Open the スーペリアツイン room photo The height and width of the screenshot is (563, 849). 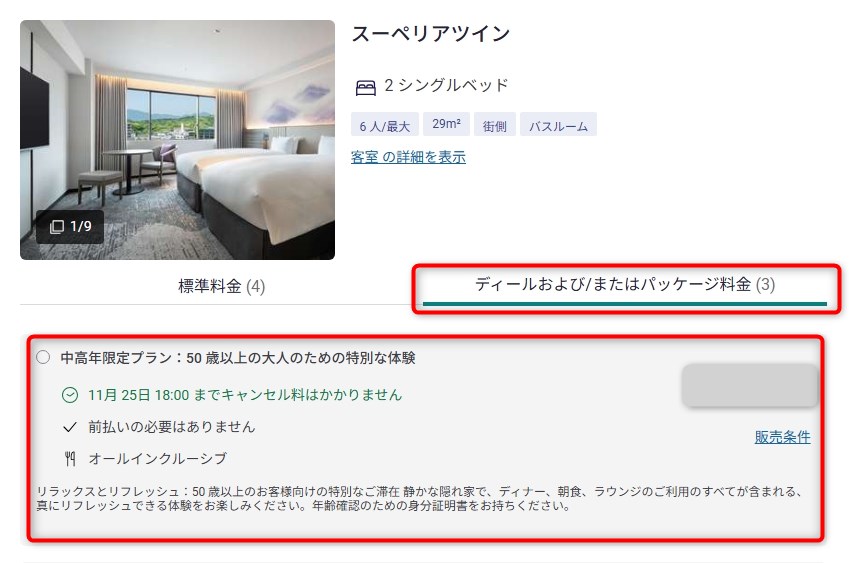[178, 140]
